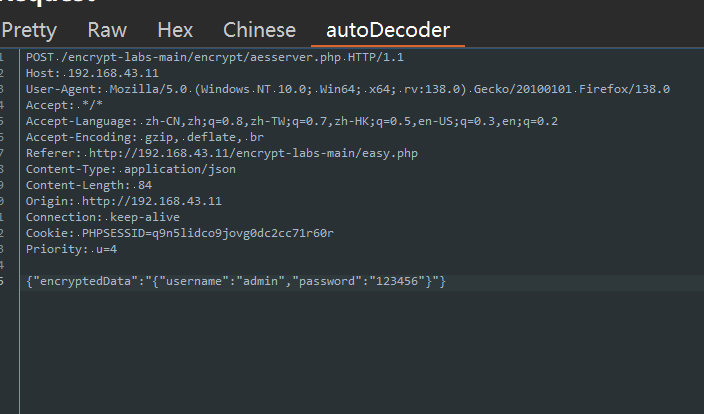Click the POST request line
Screen dimensions: 704x414
(215, 57)
